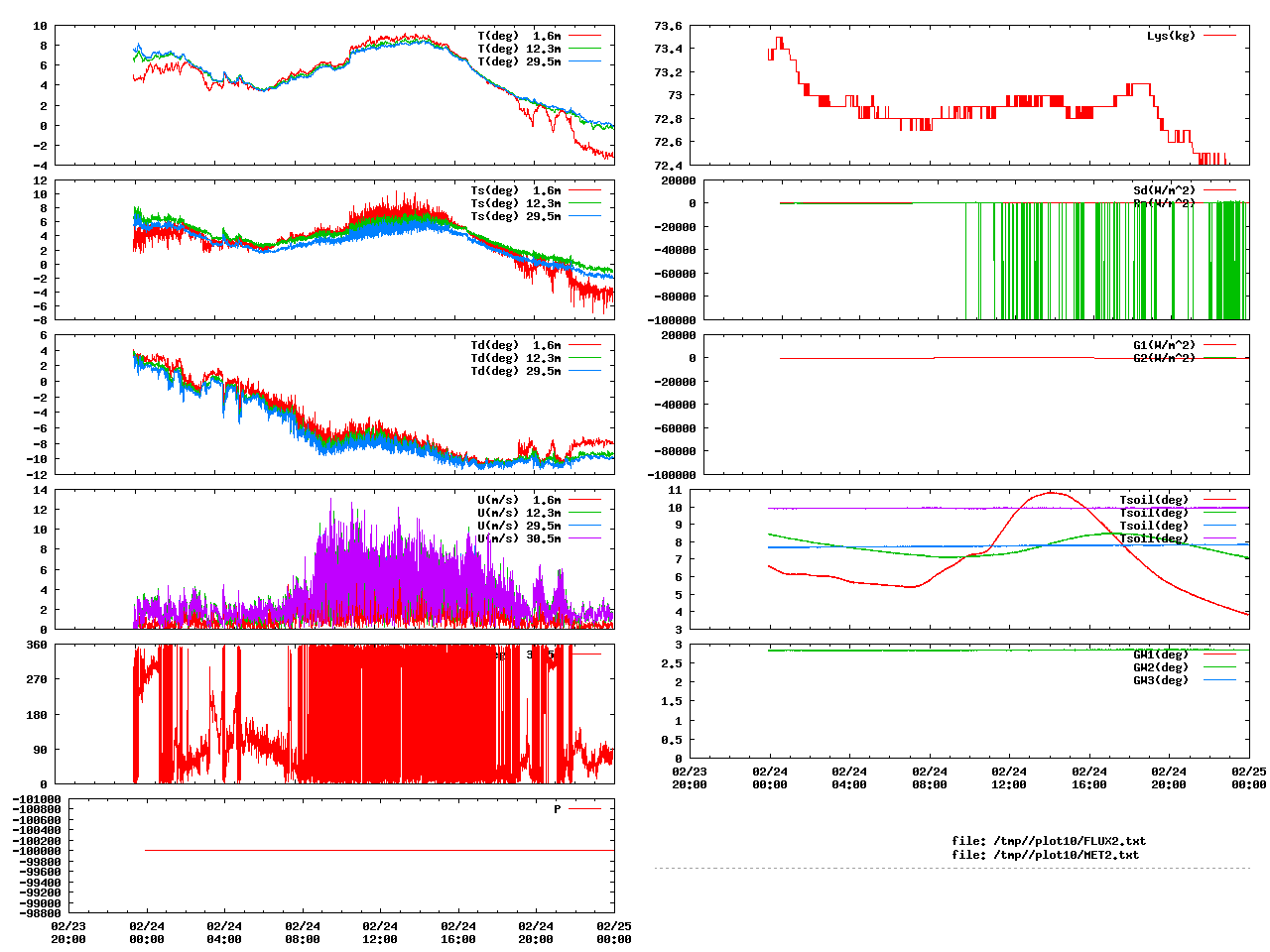Image resolution: width=1270 pixels, height=952 pixels.
Task: Click the '2.5' value on the GW axis
Action: click(673, 663)
